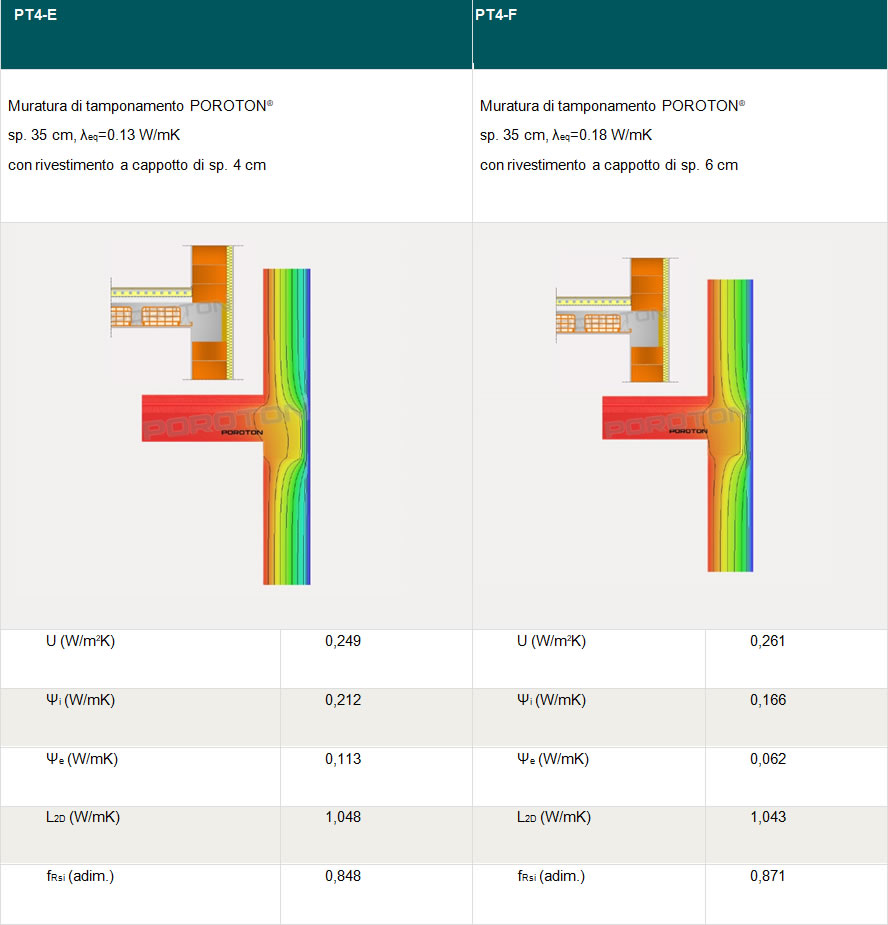Click the U value 0,249

coord(343,641)
